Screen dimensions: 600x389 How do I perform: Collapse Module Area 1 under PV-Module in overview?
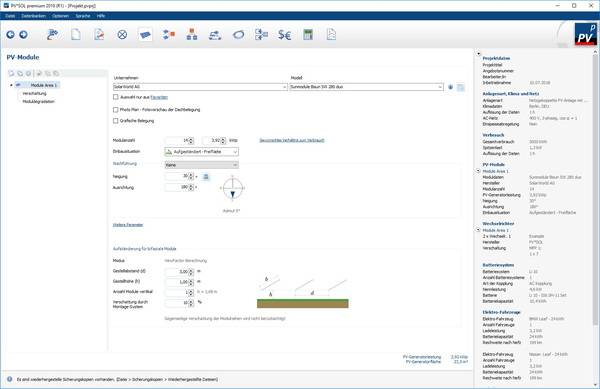click(478, 171)
